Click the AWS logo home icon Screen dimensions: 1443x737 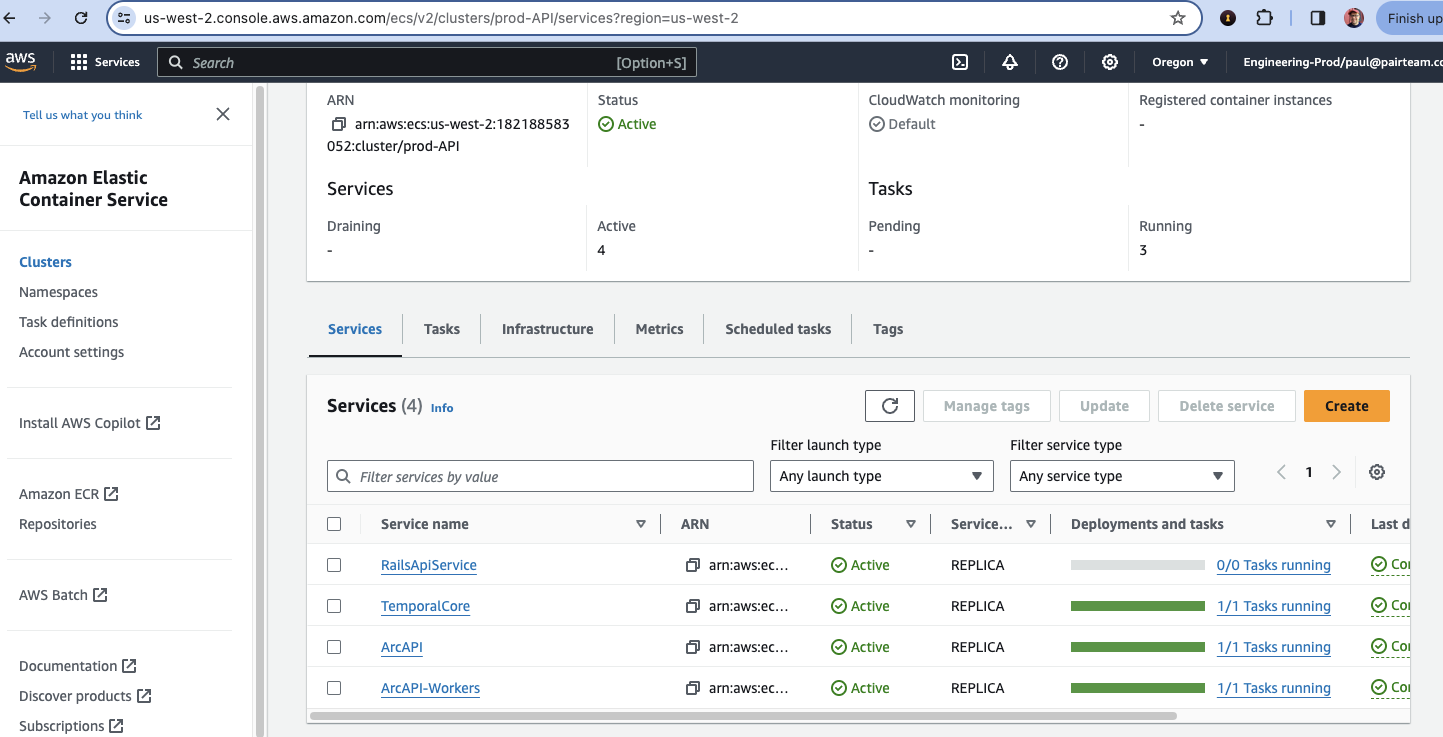click(20, 61)
